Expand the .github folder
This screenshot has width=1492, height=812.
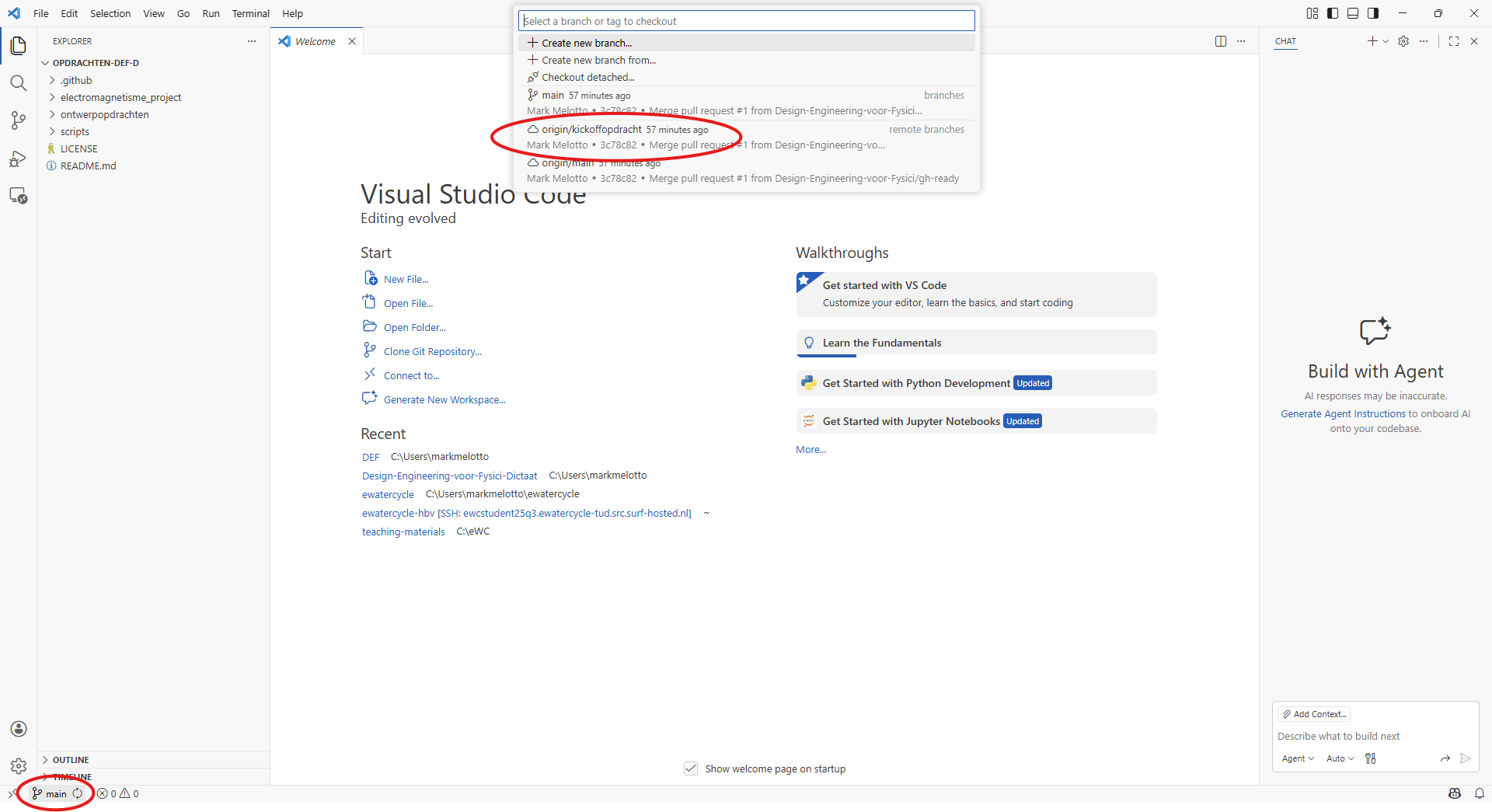(154, 80)
